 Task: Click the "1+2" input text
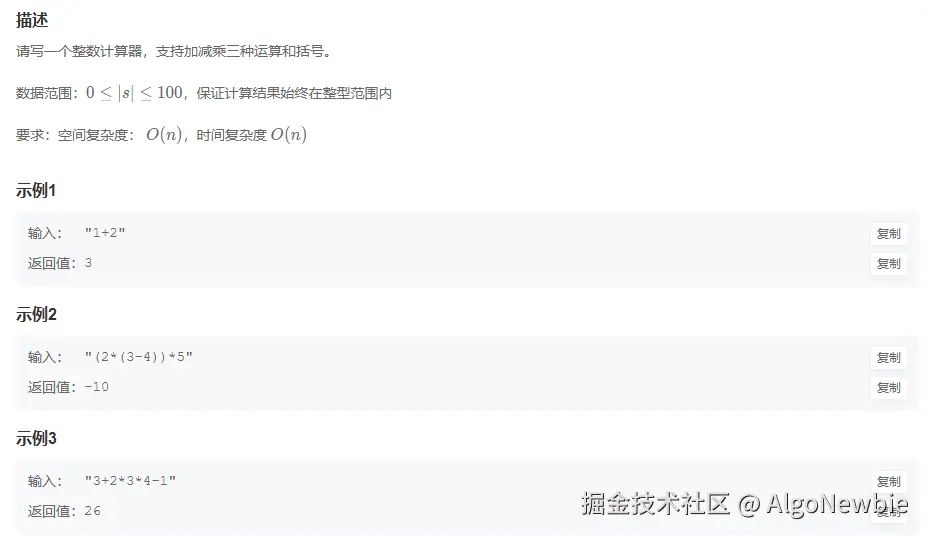click(x=105, y=233)
